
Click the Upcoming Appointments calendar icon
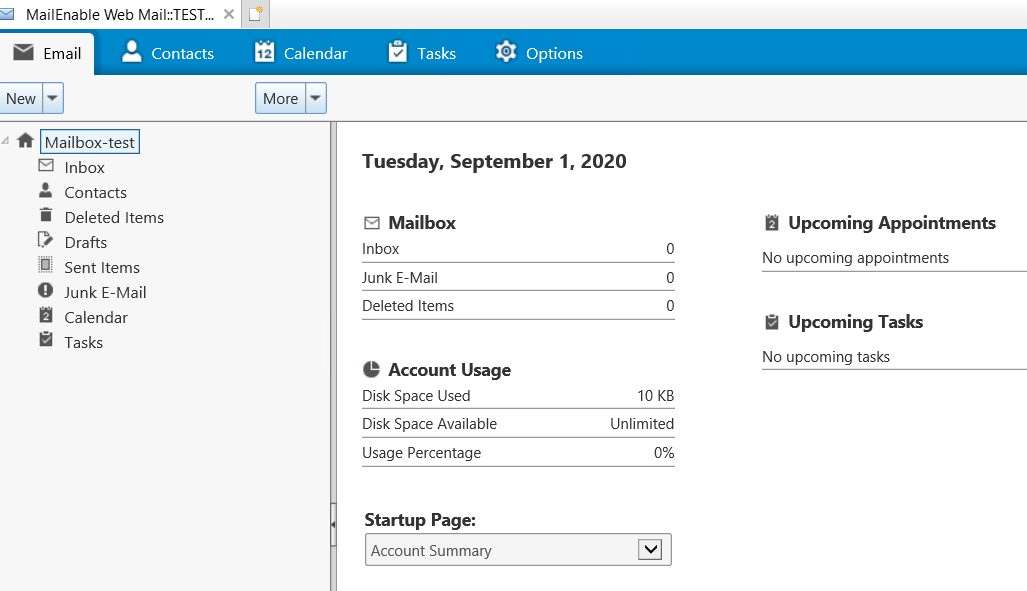pyautogui.click(x=772, y=223)
